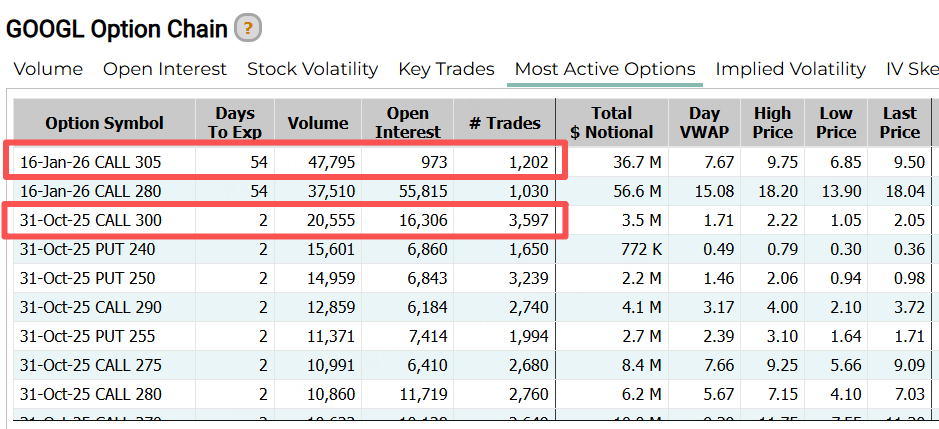Select the Most Active Options tab

click(605, 69)
